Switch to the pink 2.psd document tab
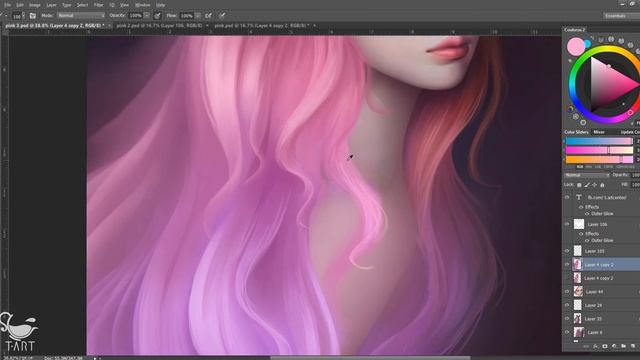Viewport: 640px width, 360px height. (159, 25)
